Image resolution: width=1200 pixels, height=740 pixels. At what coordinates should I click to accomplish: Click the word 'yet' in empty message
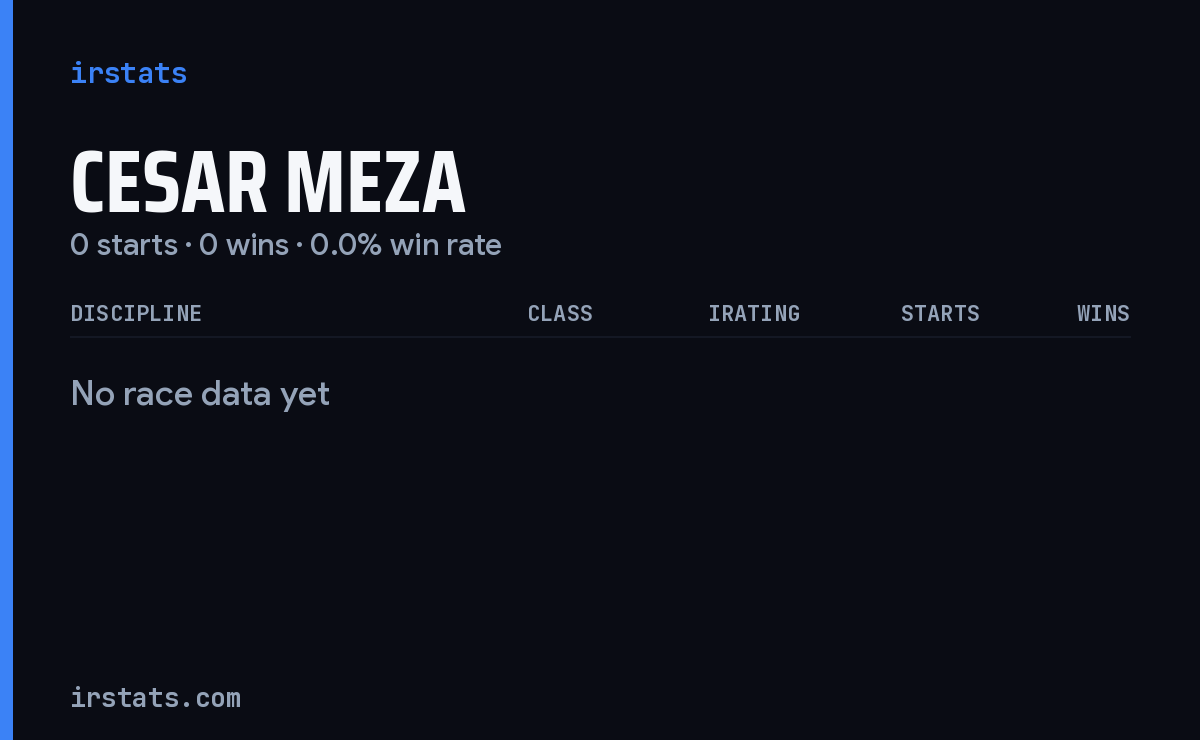(304, 394)
